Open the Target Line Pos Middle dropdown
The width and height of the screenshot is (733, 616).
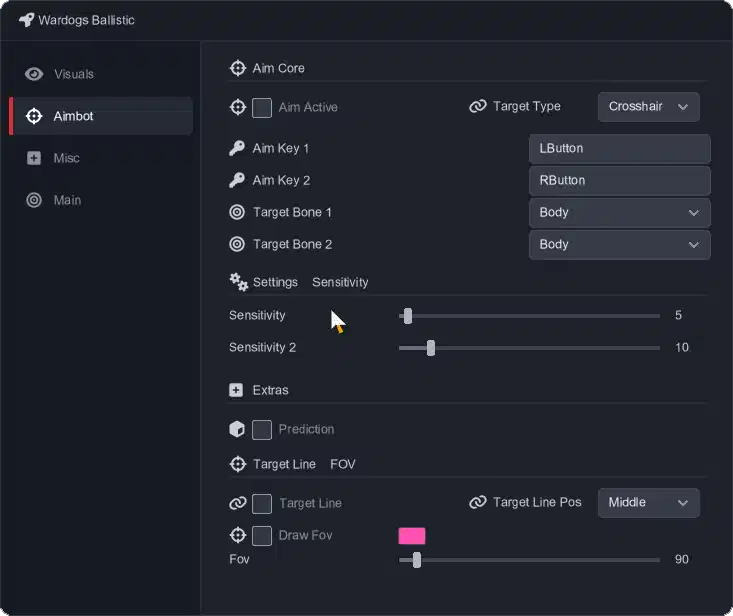[x=648, y=502]
